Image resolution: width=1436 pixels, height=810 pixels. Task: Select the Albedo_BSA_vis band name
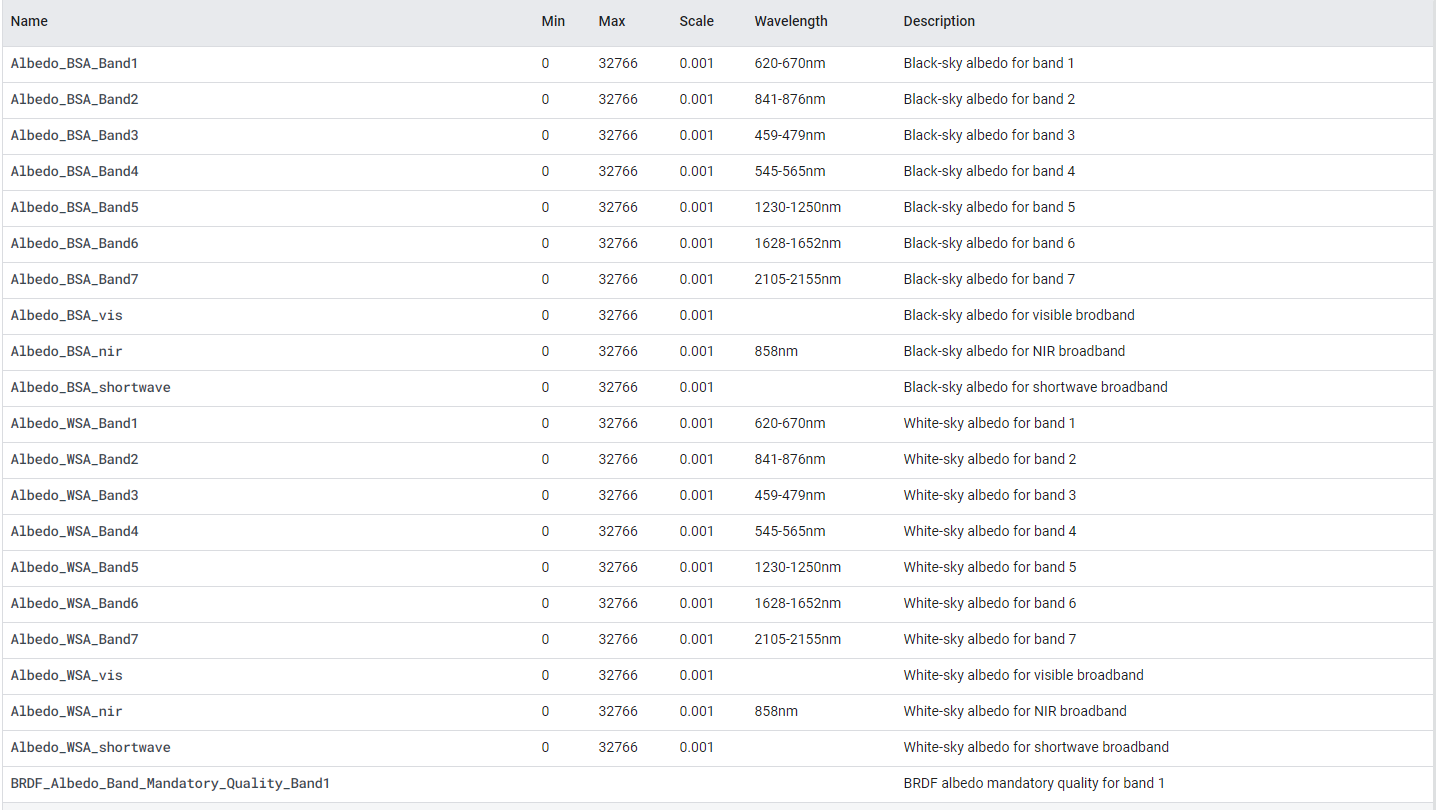tap(67, 315)
